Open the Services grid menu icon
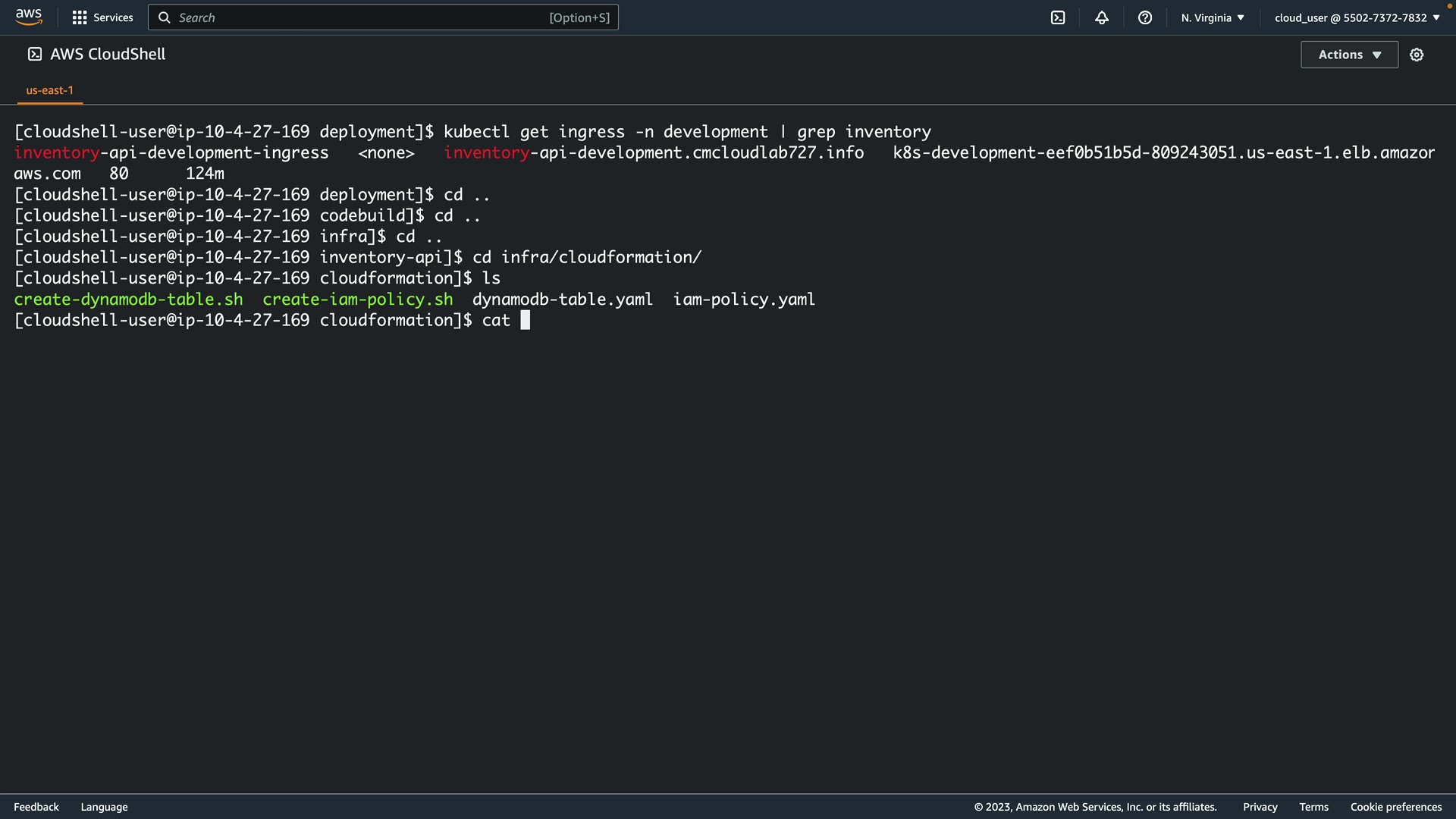The height and width of the screenshot is (819, 1456). [x=79, y=17]
